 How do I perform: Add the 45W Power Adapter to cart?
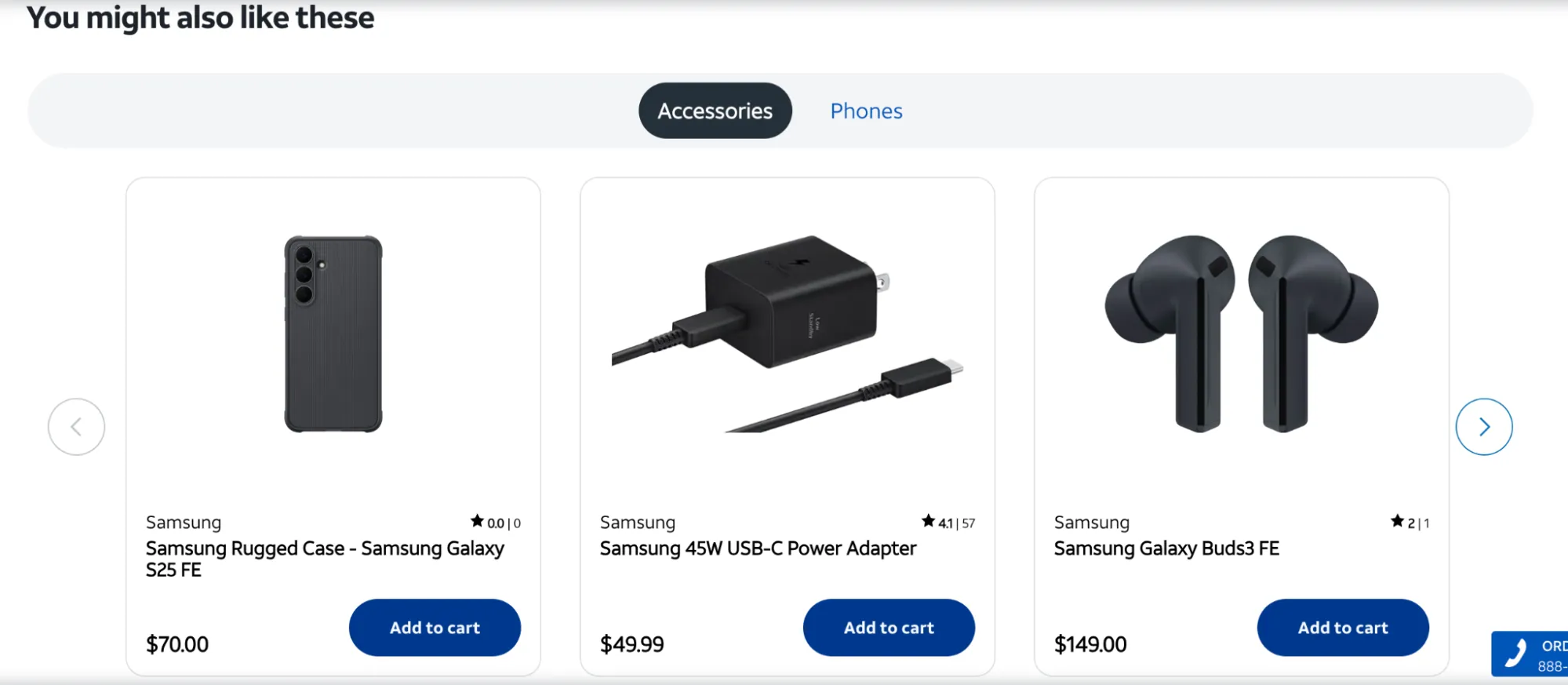(x=888, y=627)
